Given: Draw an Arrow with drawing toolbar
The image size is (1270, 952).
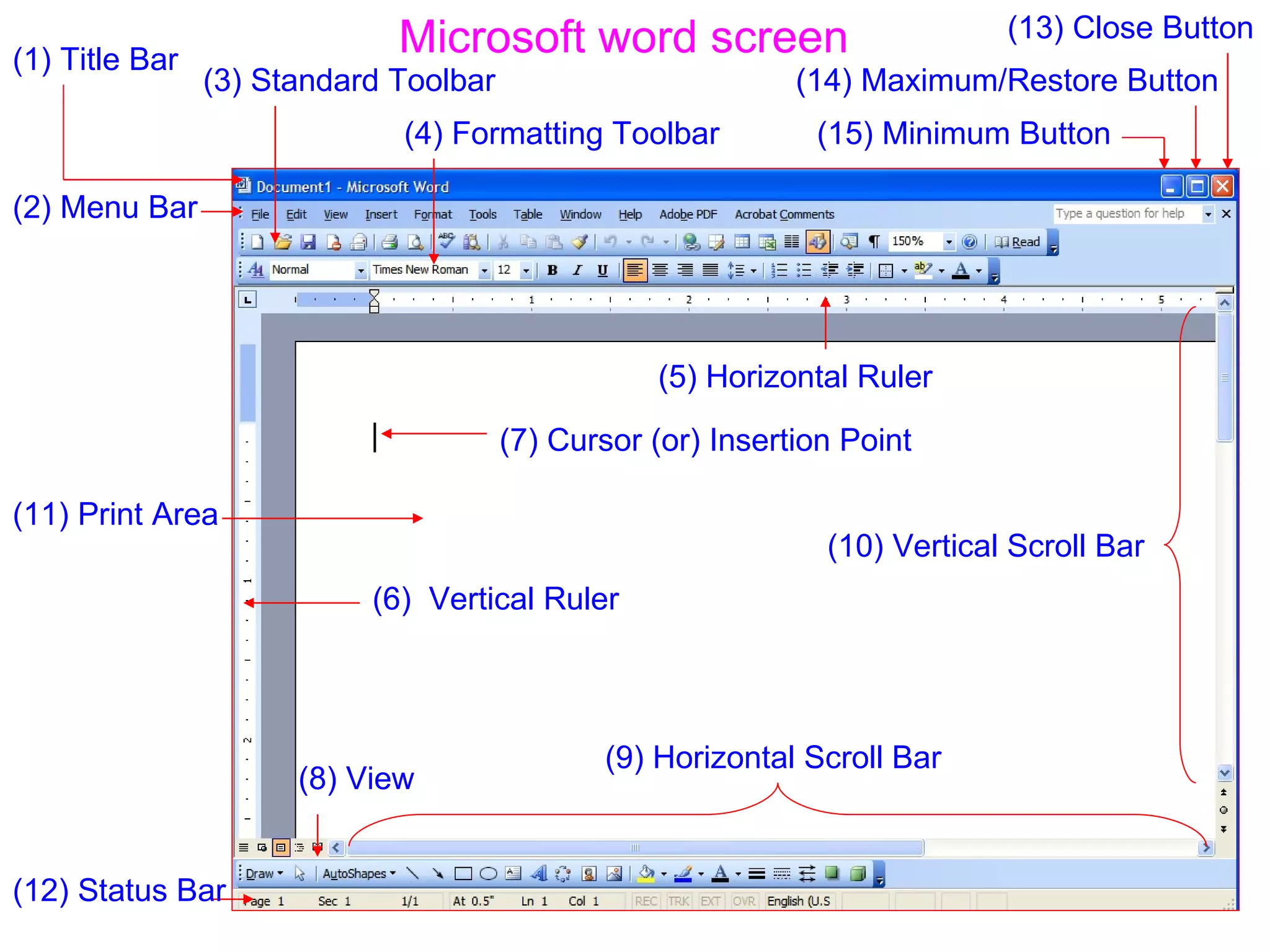Looking at the screenshot, I should pyautogui.click(x=438, y=874).
